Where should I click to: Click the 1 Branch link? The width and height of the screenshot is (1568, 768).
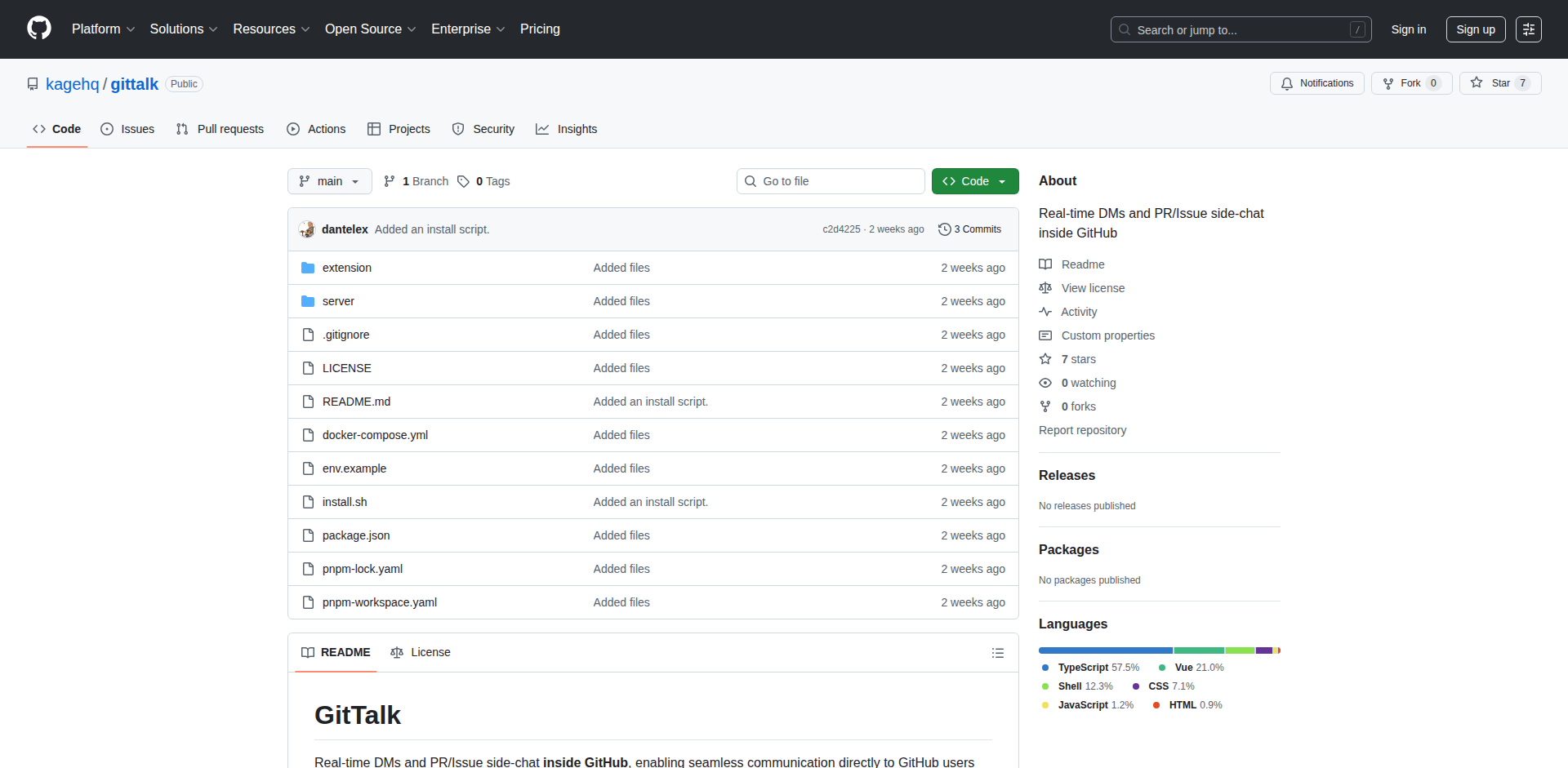pyautogui.click(x=416, y=181)
